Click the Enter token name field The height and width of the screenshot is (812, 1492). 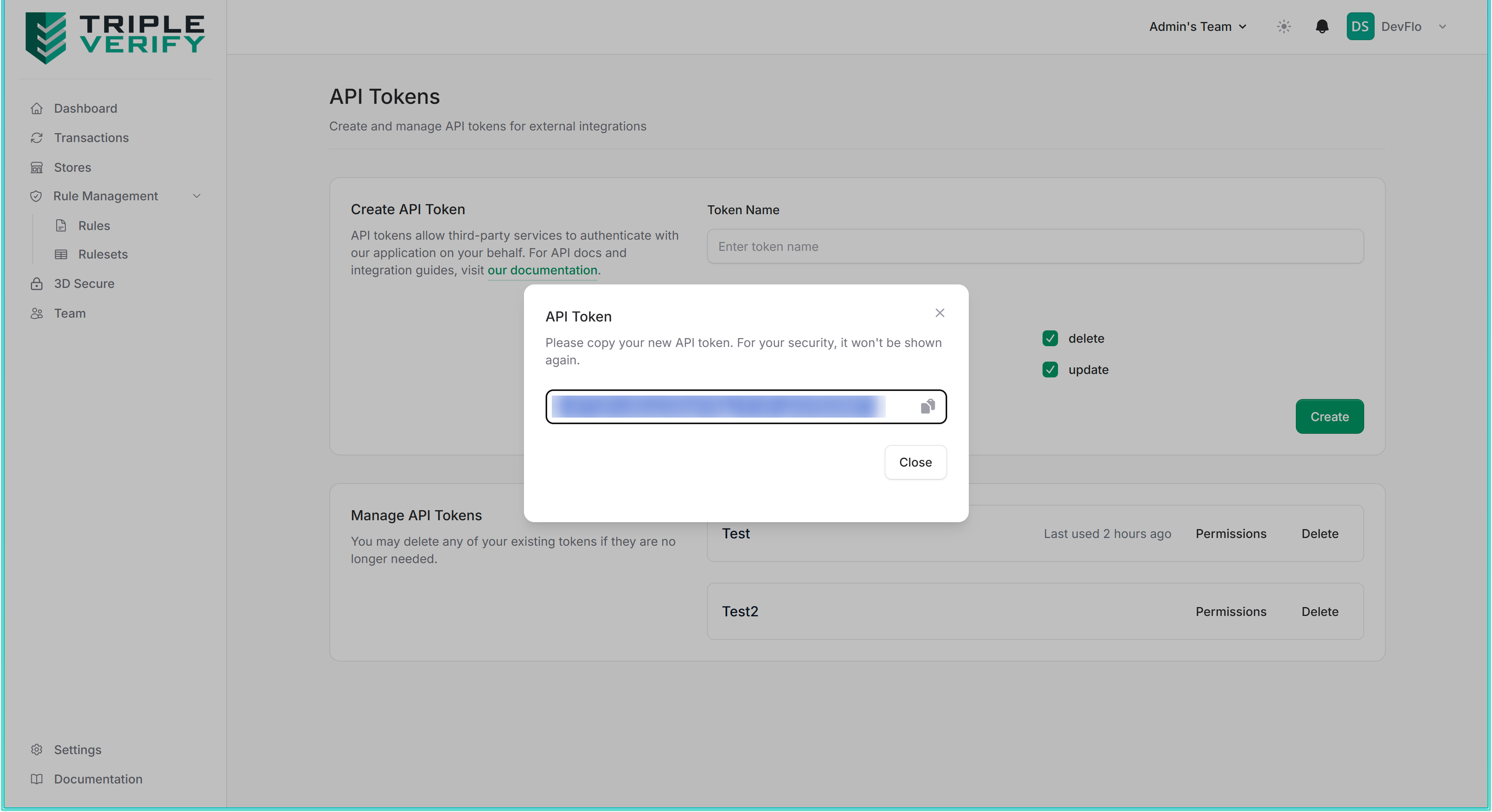click(x=1034, y=247)
